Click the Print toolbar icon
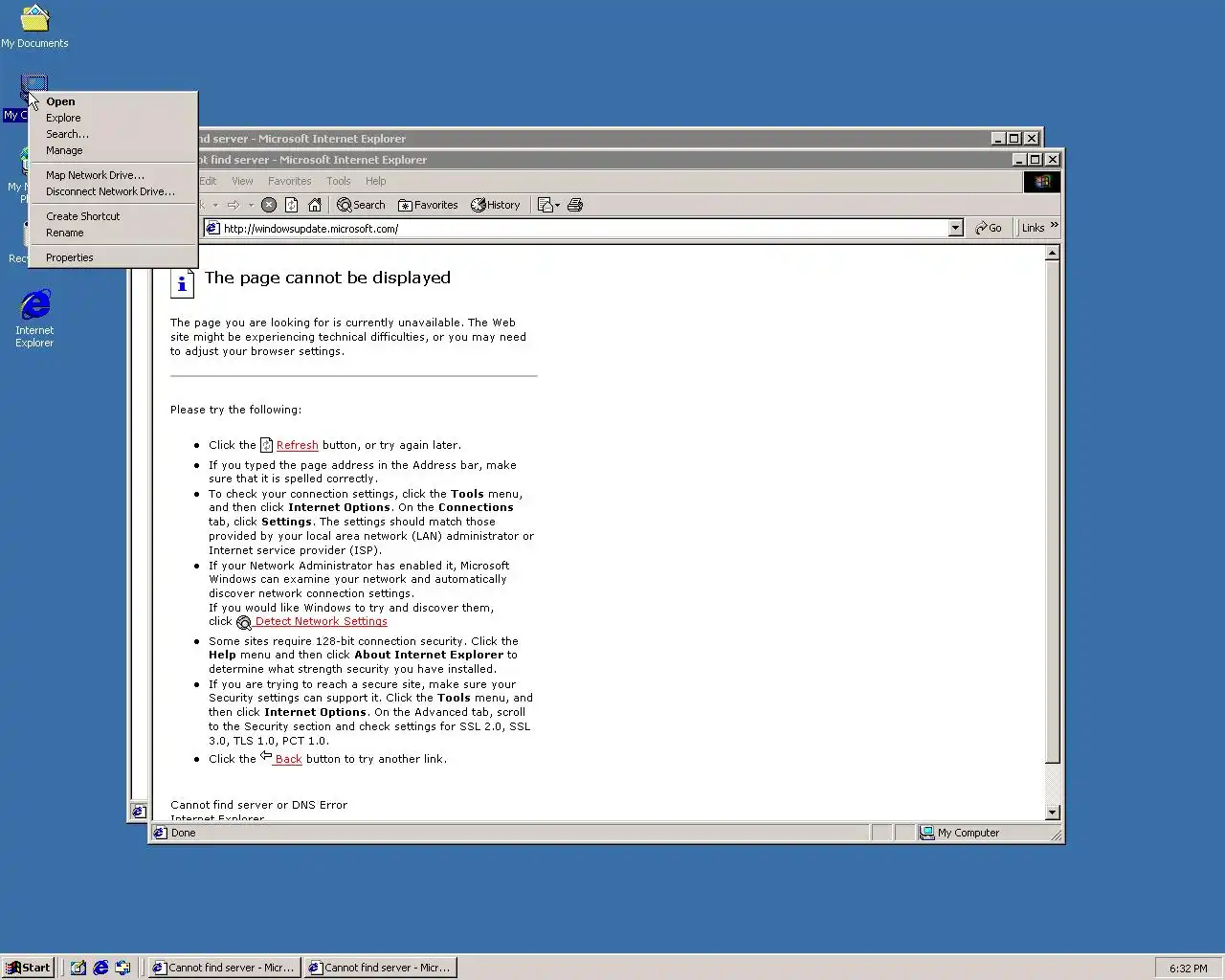Screen dimensions: 1225x980 pos(575,205)
